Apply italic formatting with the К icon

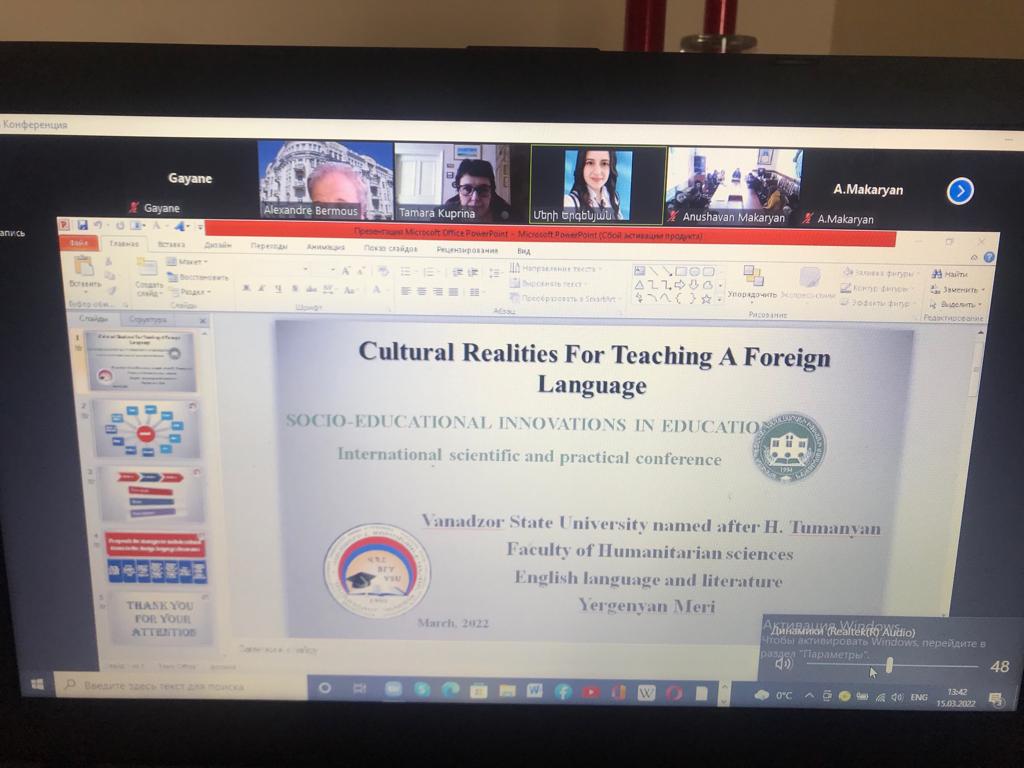262,288
